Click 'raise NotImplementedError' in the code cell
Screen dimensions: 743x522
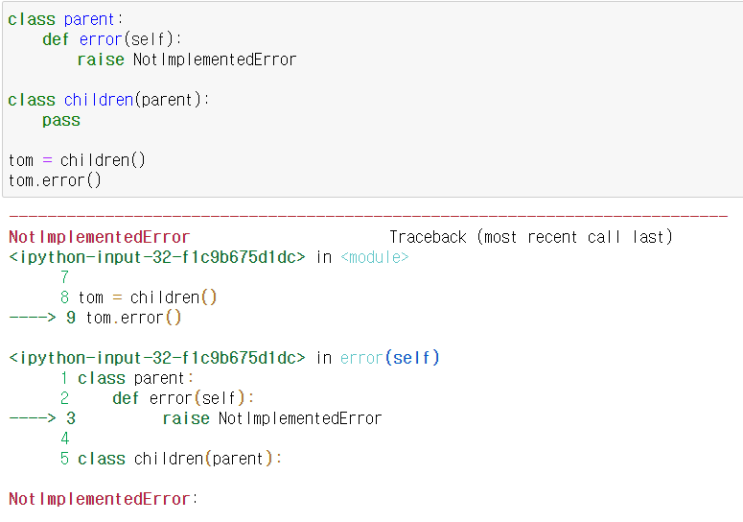tap(187, 60)
